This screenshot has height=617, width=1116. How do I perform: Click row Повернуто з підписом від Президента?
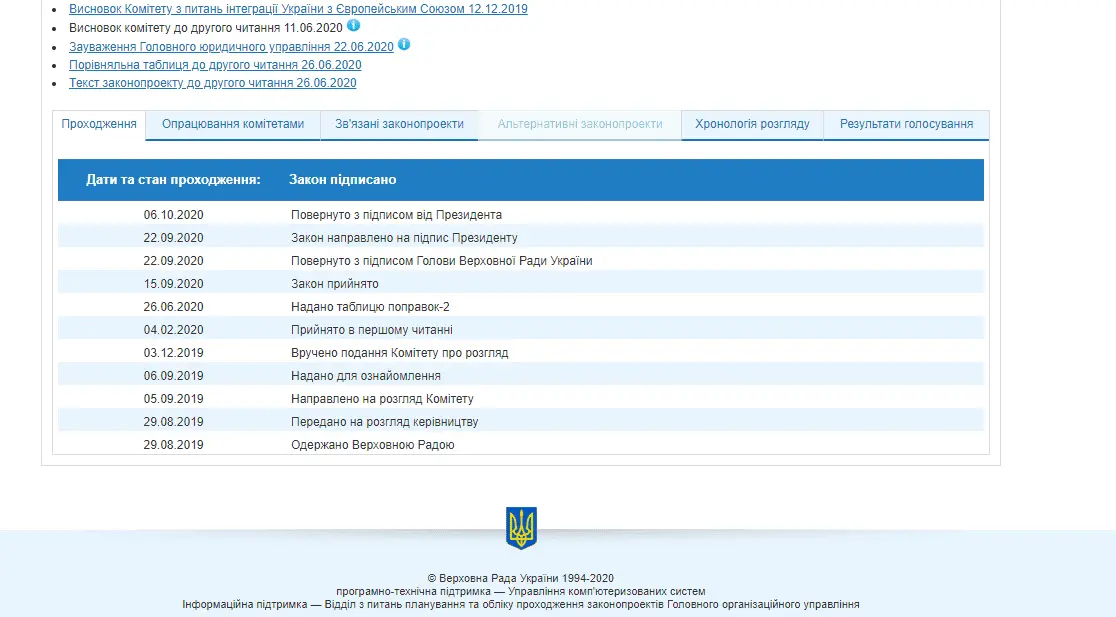point(396,215)
